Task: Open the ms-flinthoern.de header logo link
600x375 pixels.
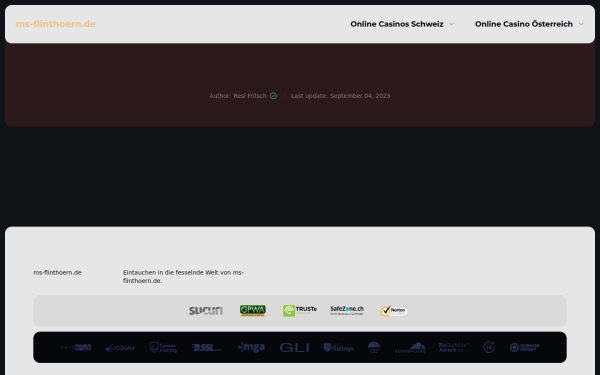Action: coord(55,24)
